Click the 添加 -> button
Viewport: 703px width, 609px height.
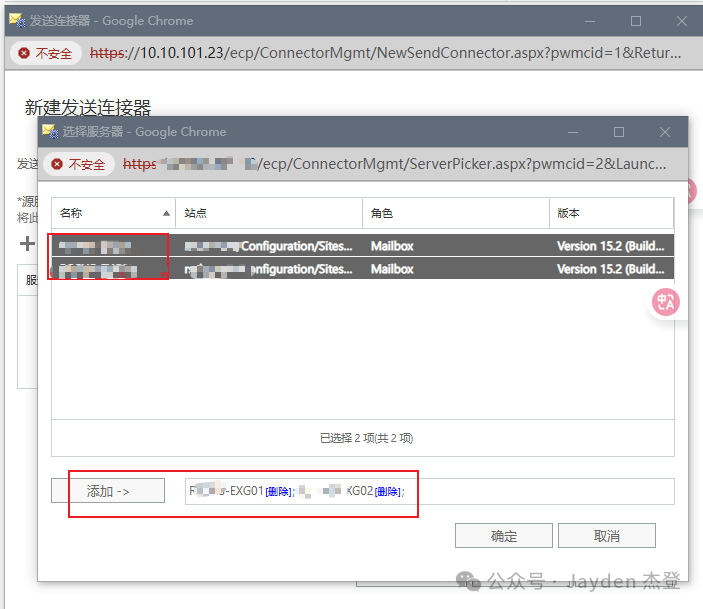(x=108, y=491)
